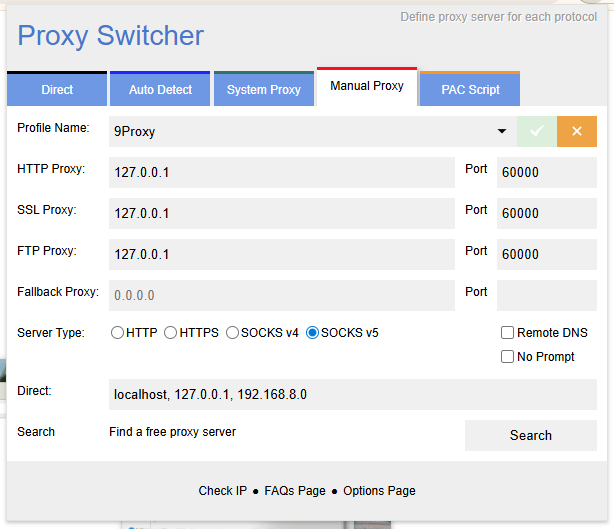Click the HTTP Proxy address field

pos(281,172)
